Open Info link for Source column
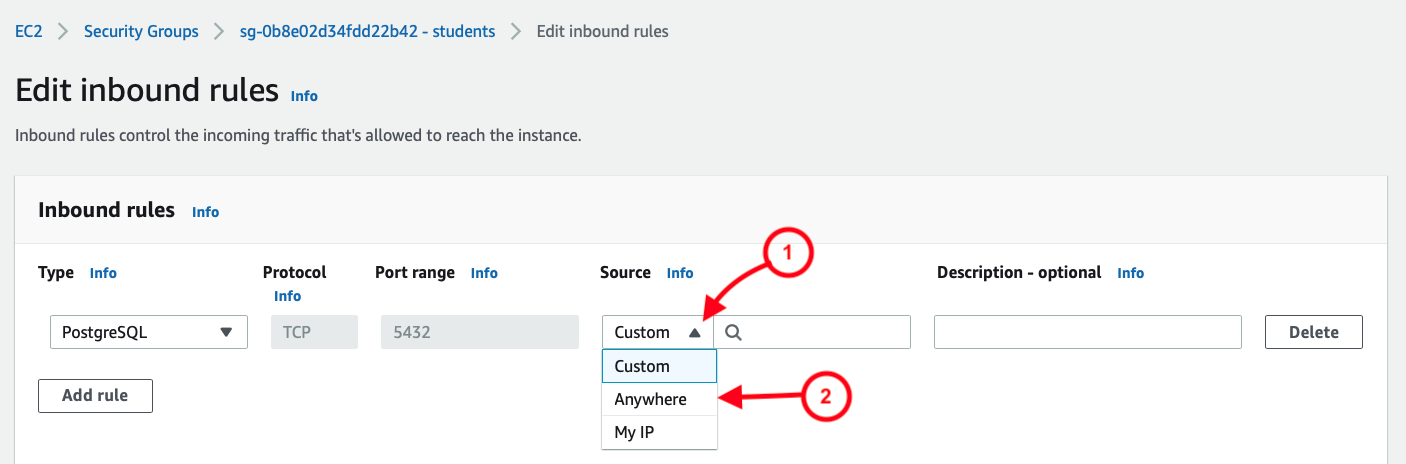 [x=680, y=272]
